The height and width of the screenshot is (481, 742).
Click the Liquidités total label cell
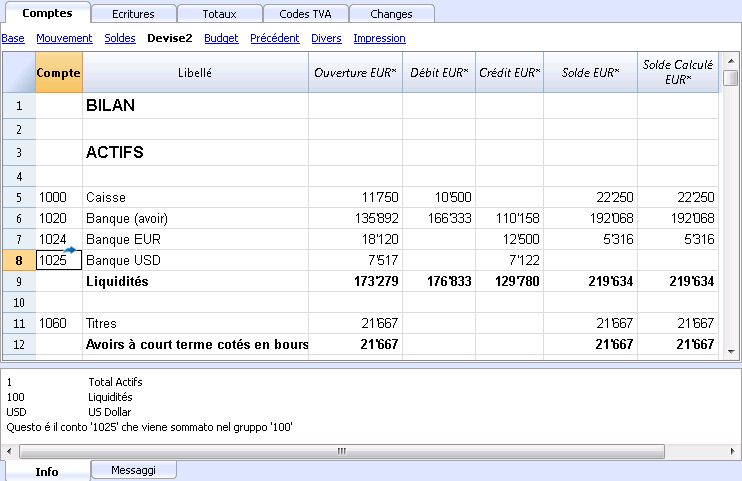tap(195, 281)
